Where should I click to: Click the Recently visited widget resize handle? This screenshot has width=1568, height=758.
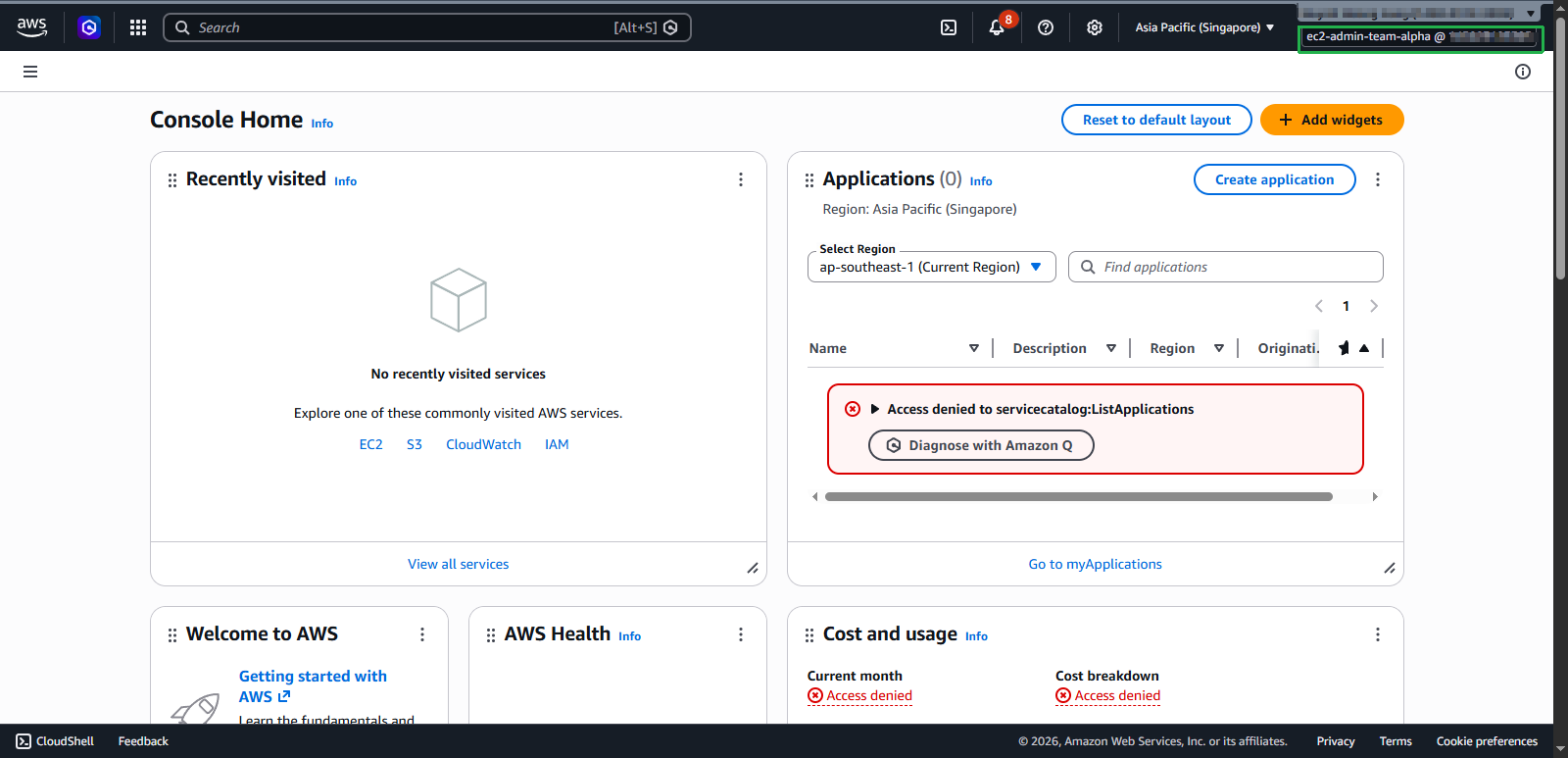753,568
